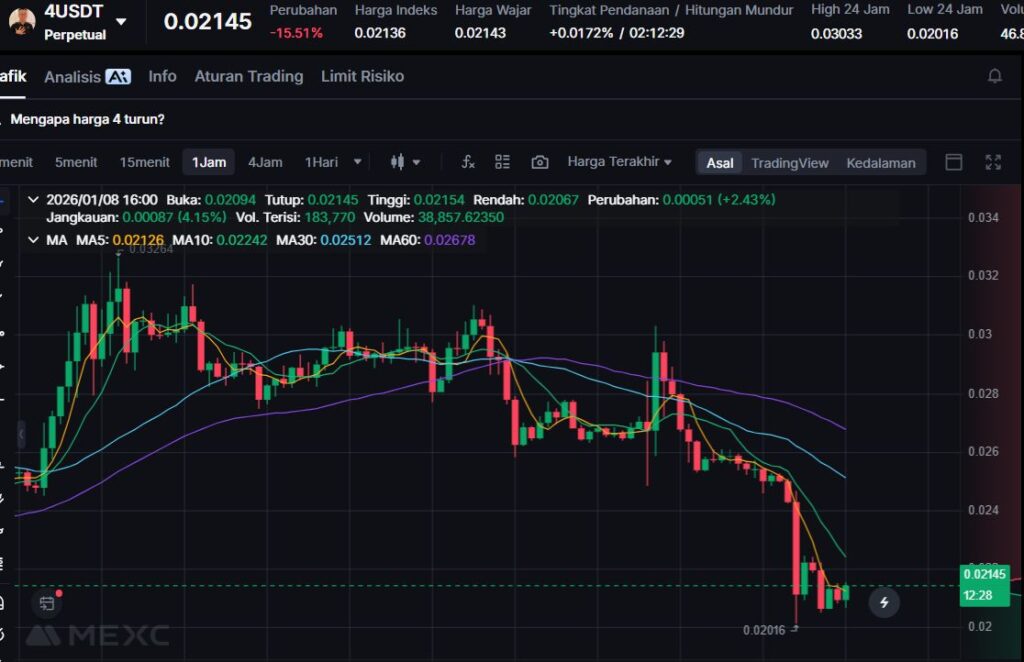Open the indicators (fx) menu

467,162
